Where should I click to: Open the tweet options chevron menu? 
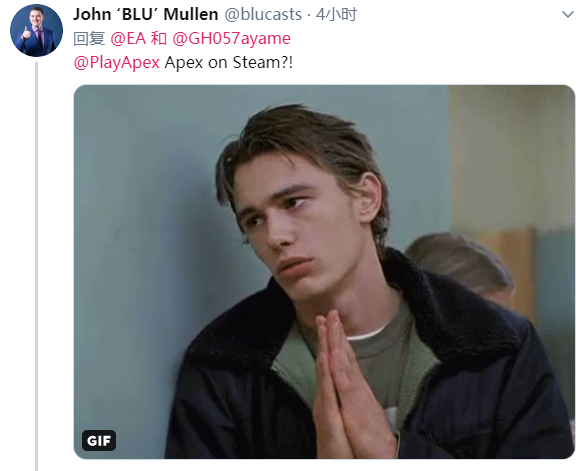point(568,14)
